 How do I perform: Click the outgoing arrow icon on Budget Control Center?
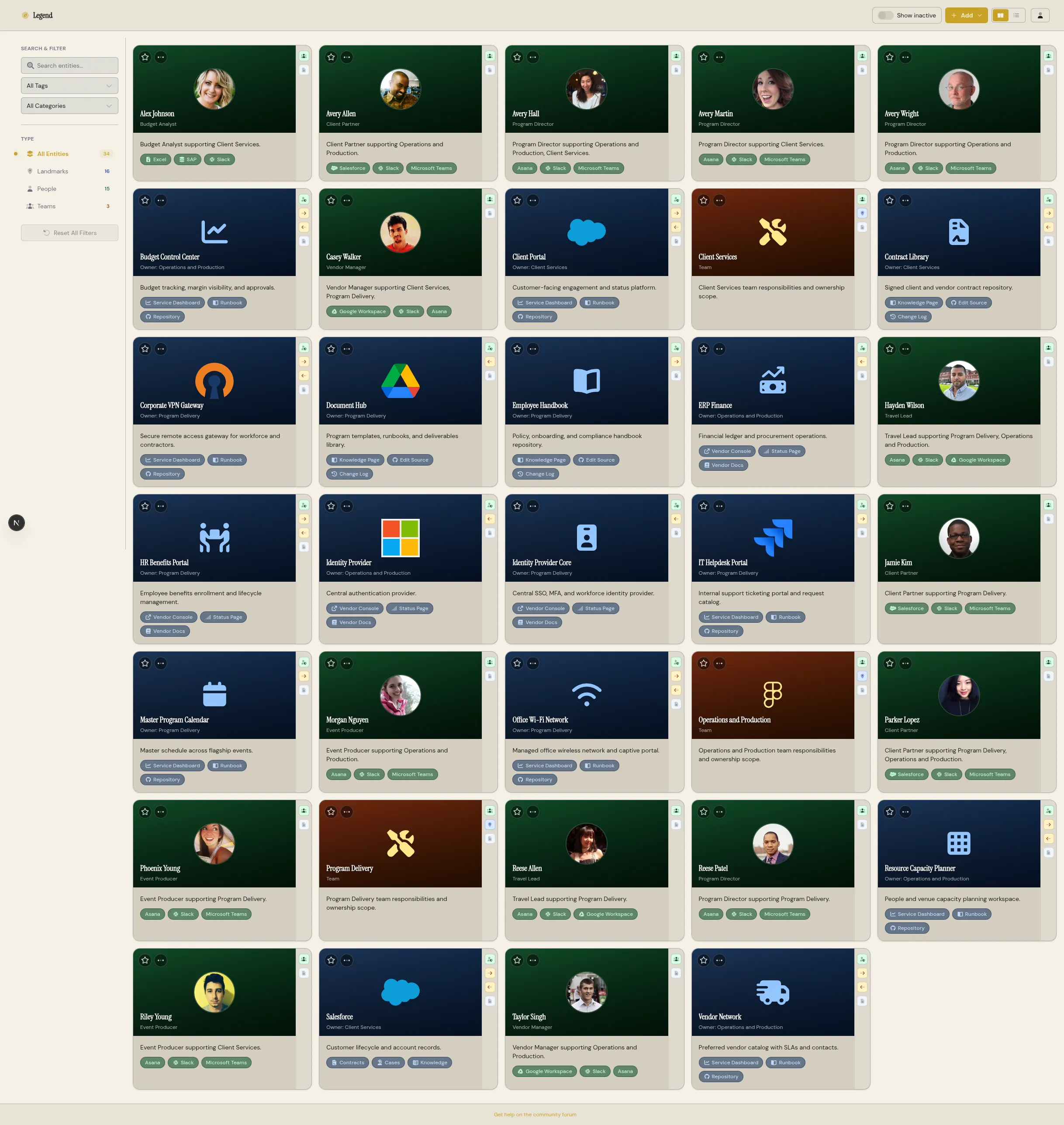pyautogui.click(x=304, y=214)
